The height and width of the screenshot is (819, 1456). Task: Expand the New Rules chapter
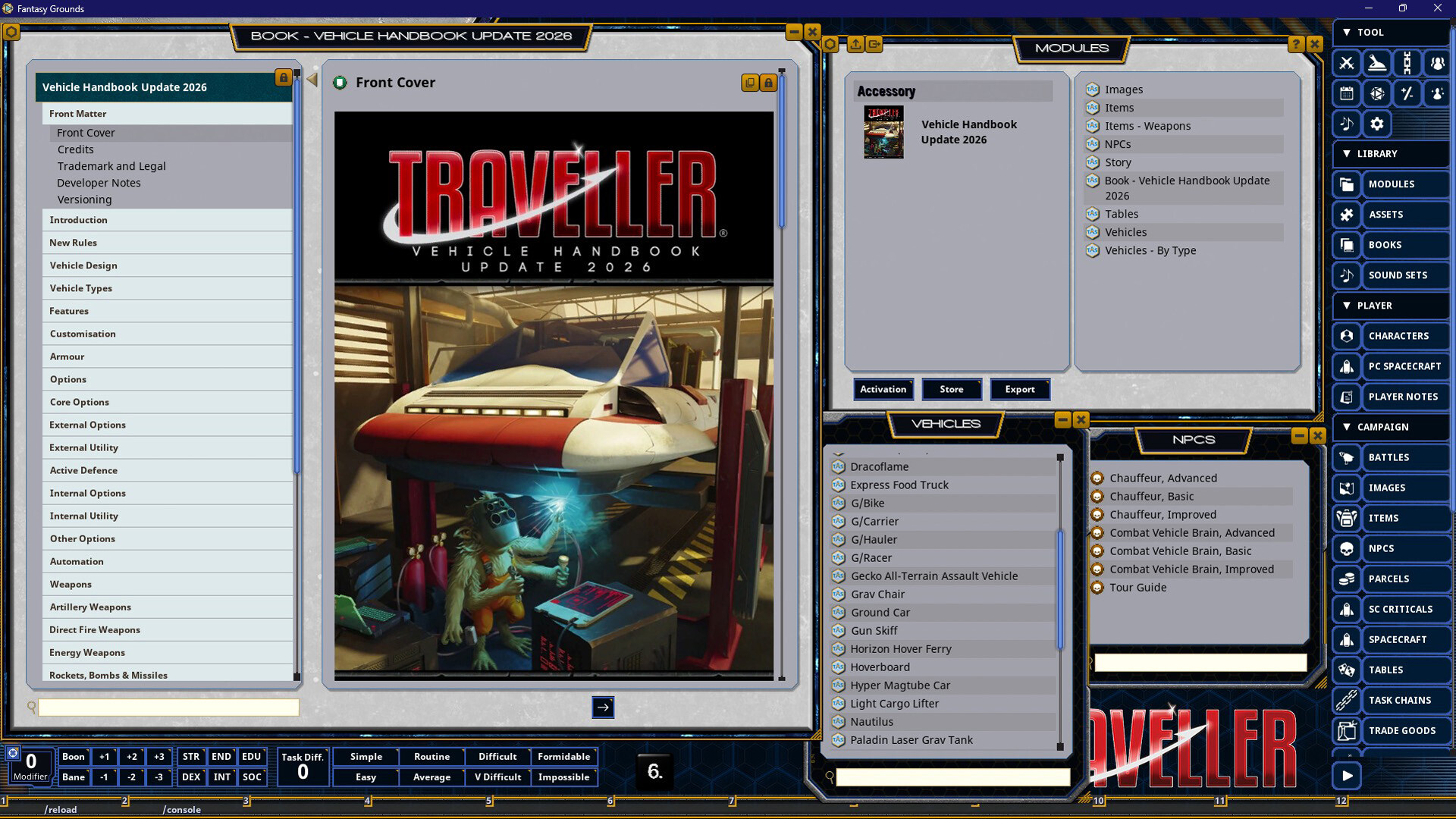pos(167,243)
